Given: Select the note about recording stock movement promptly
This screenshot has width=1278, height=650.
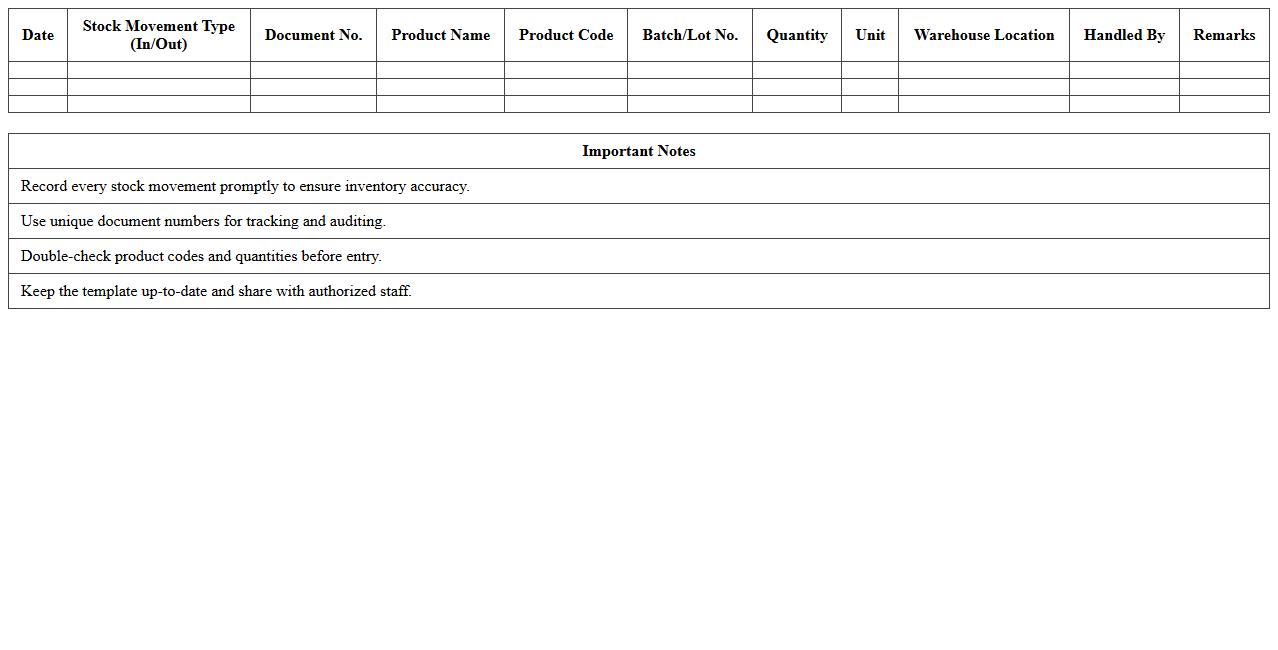Looking at the screenshot, I should [245, 186].
